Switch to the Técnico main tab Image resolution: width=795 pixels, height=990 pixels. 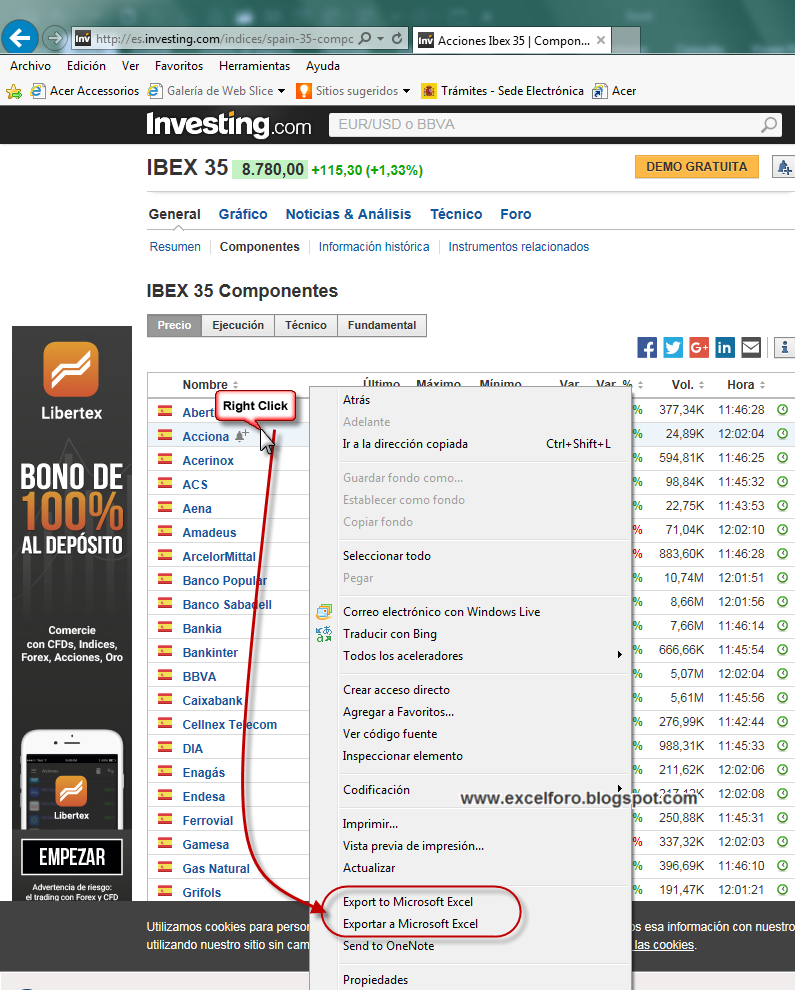pos(456,214)
